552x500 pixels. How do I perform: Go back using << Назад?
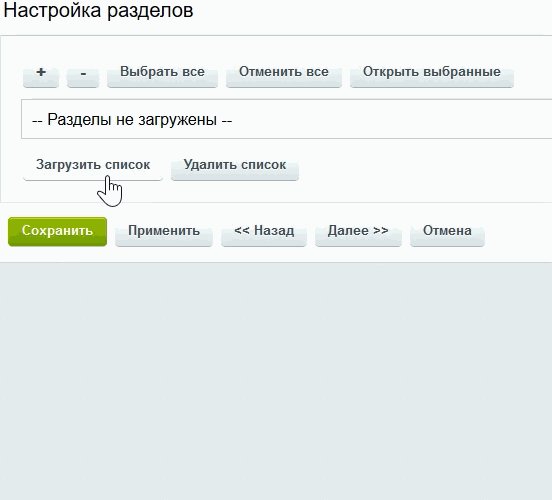pyautogui.click(x=264, y=231)
